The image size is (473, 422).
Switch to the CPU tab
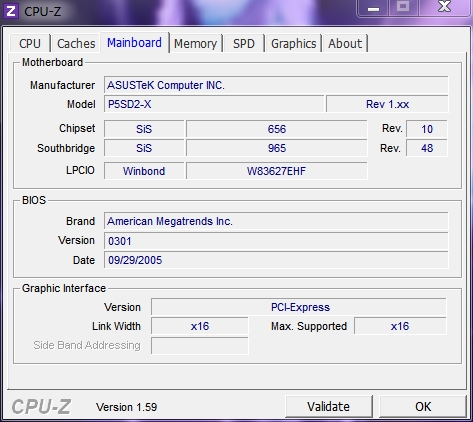[x=30, y=43]
